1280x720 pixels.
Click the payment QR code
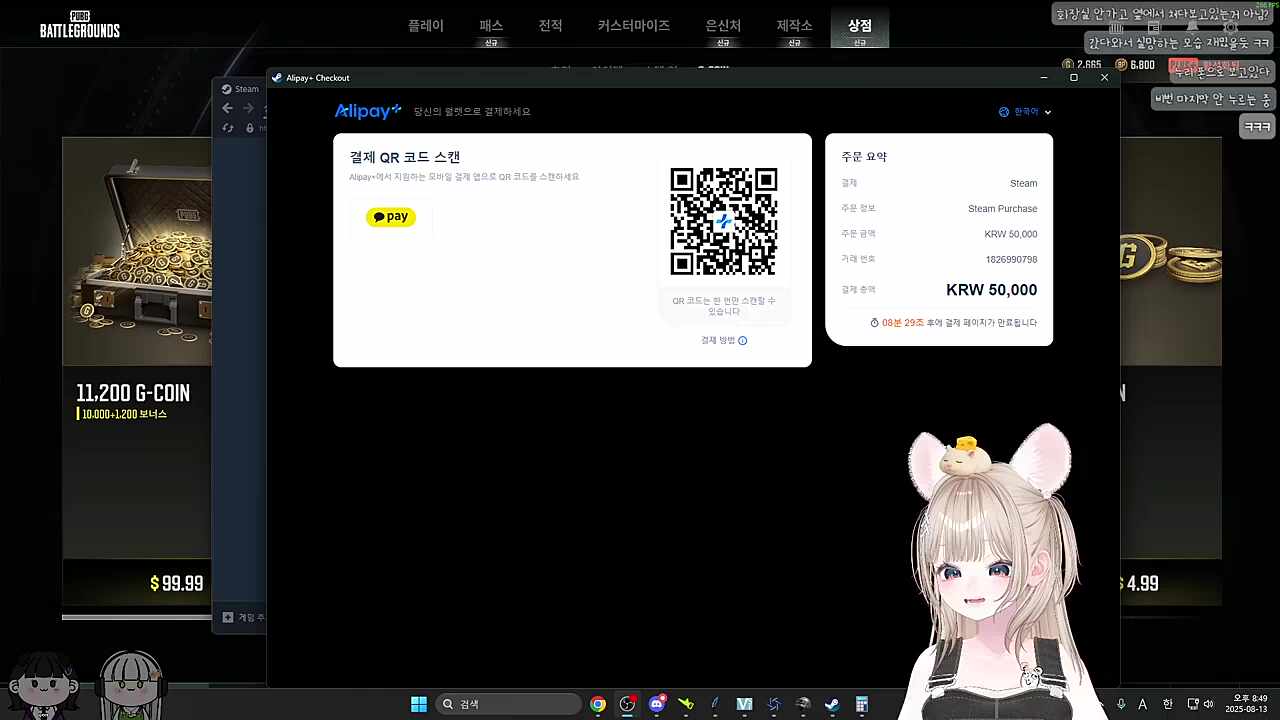tap(724, 221)
